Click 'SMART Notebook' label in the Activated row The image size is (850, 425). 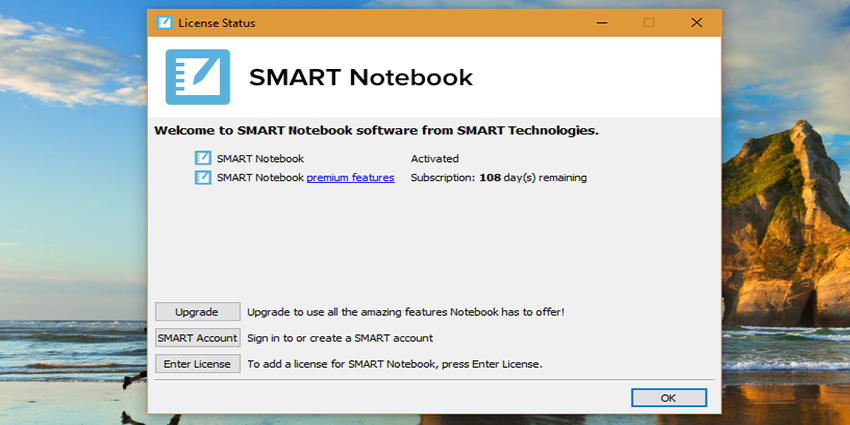coord(260,159)
